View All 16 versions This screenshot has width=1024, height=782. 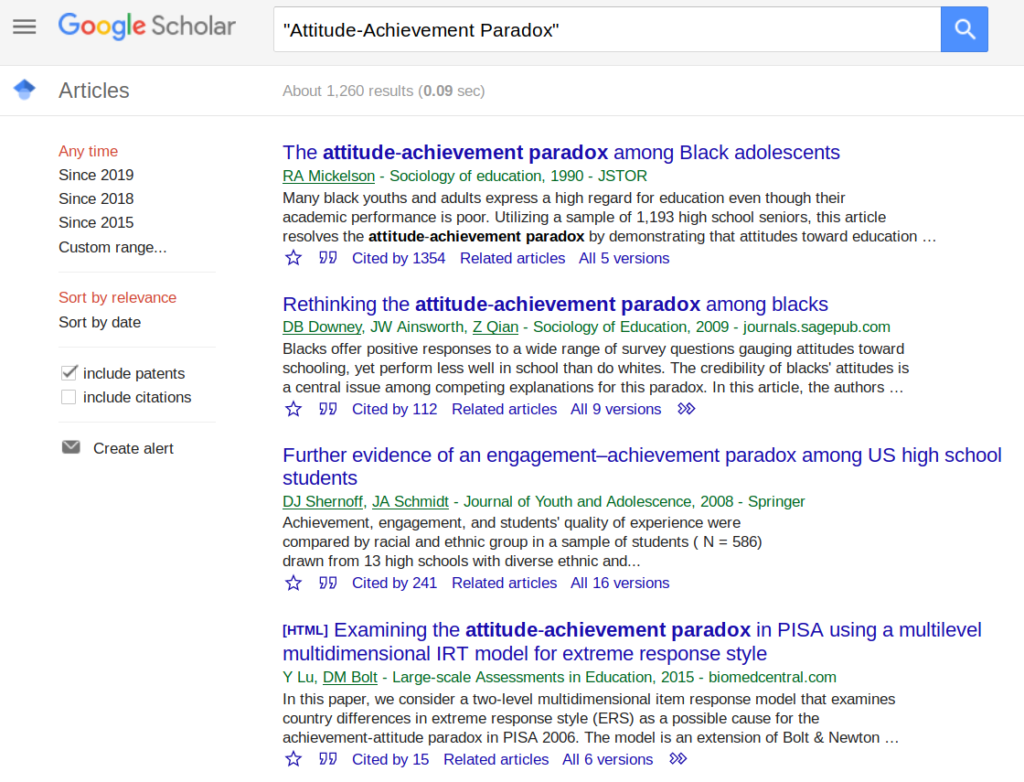click(x=620, y=583)
